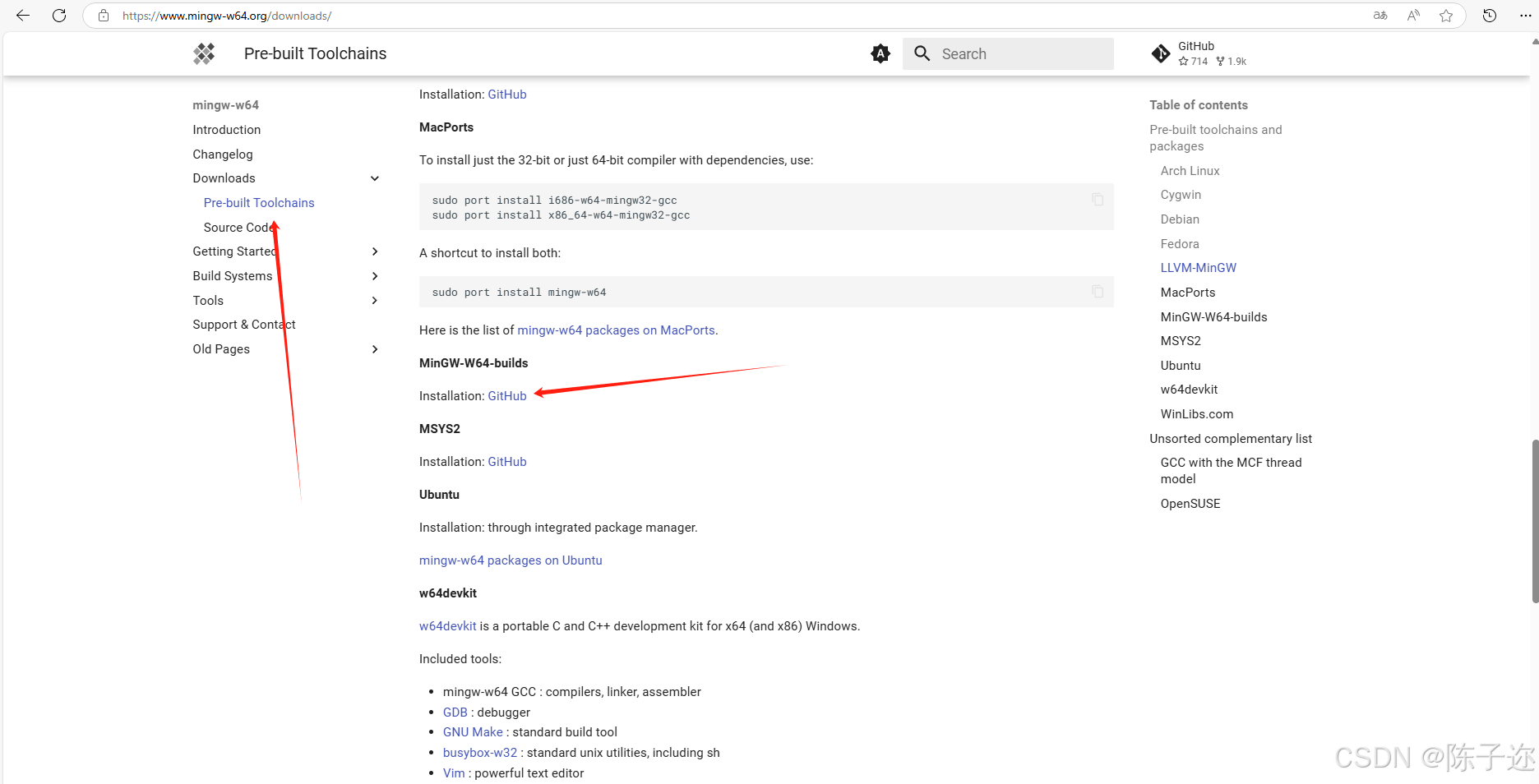The image size is (1539, 784).
Task: Open the Introduction page
Action: point(226,130)
